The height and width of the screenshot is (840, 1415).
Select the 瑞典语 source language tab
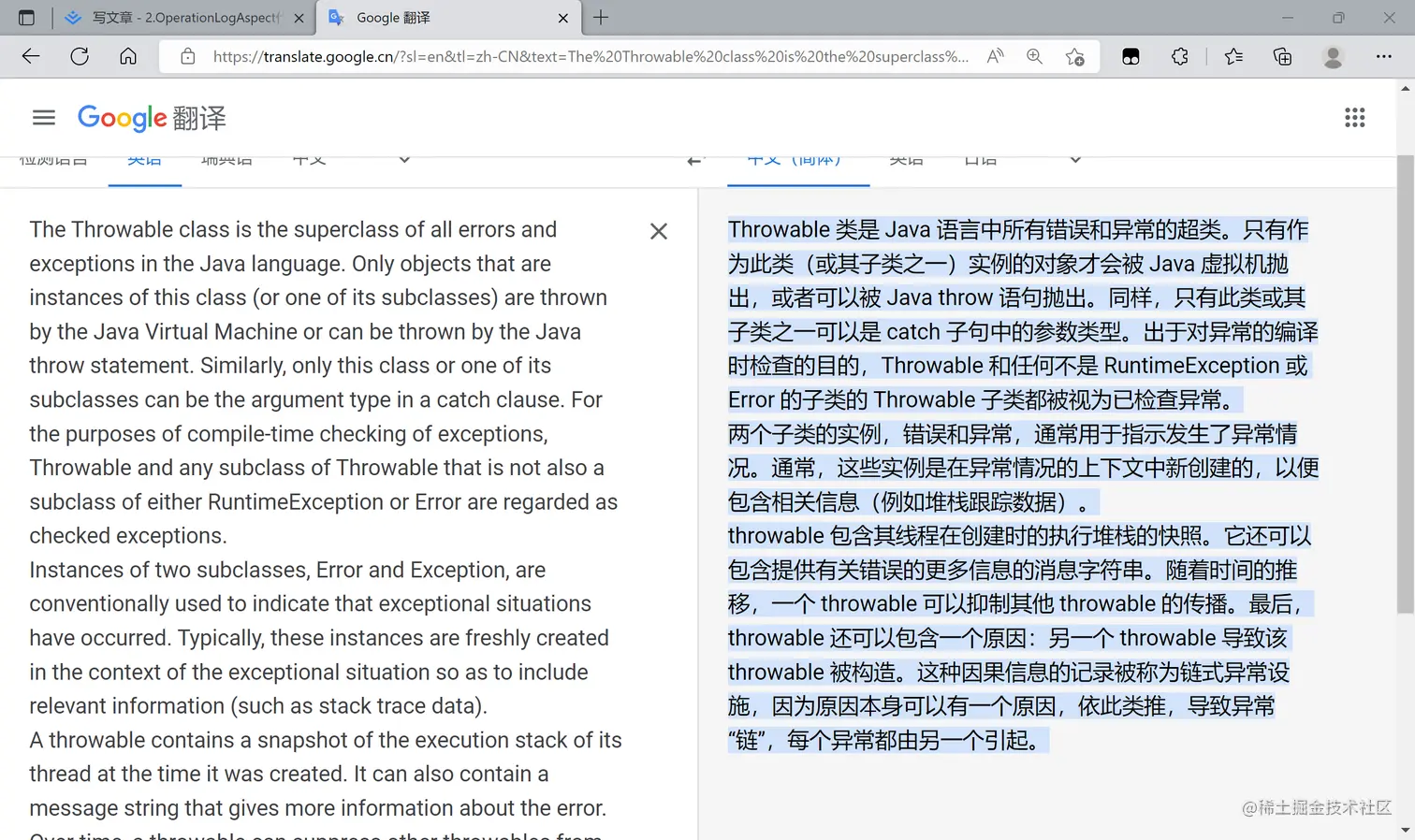click(x=226, y=160)
